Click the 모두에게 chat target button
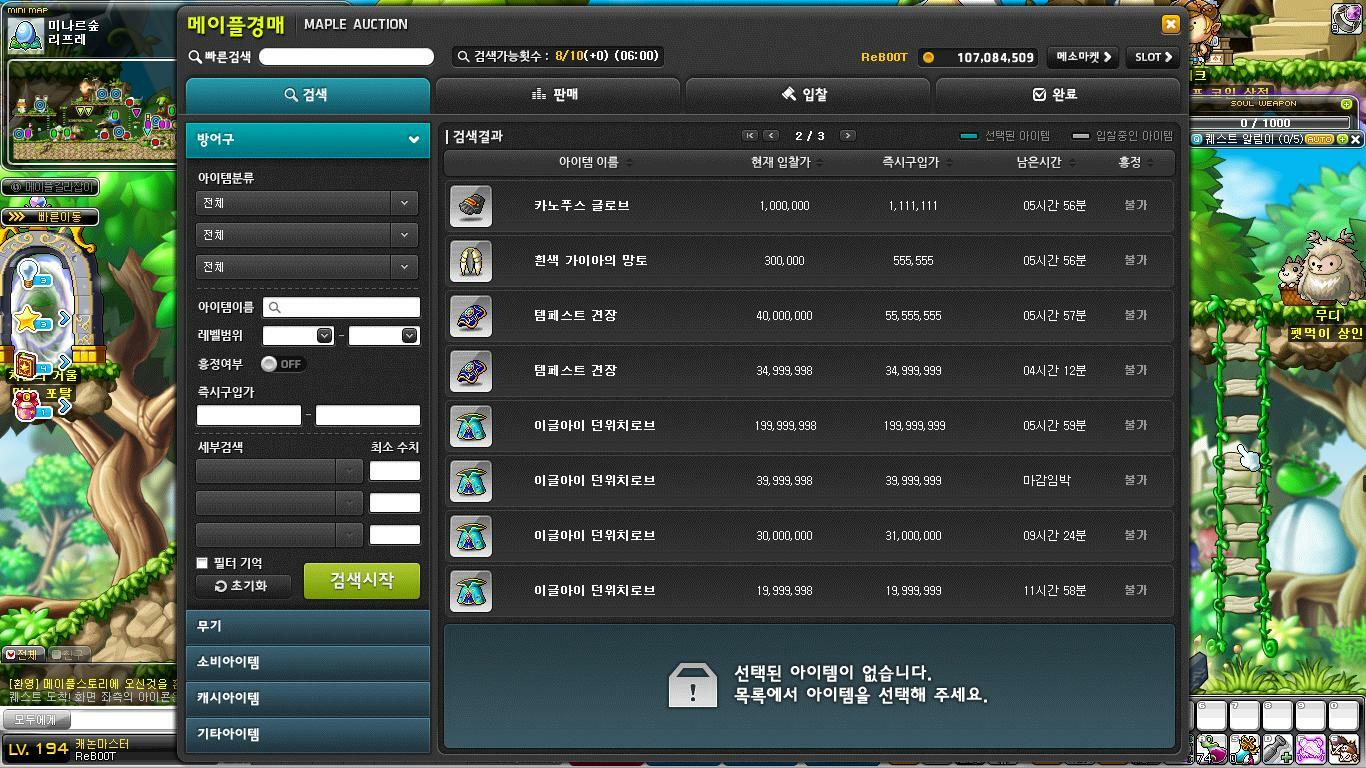 click(36, 720)
